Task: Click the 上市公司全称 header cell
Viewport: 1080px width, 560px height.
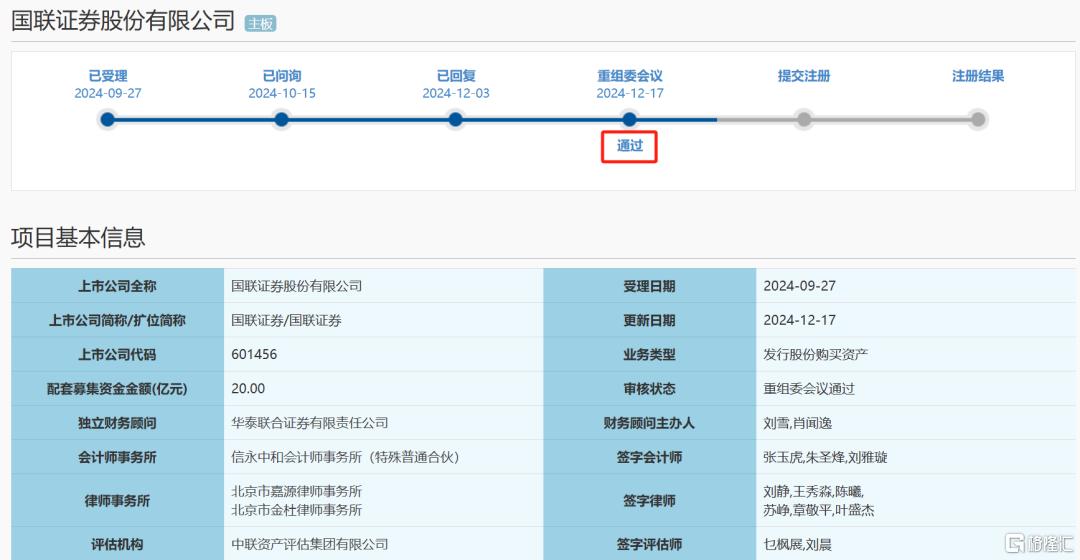Action: tap(117, 286)
